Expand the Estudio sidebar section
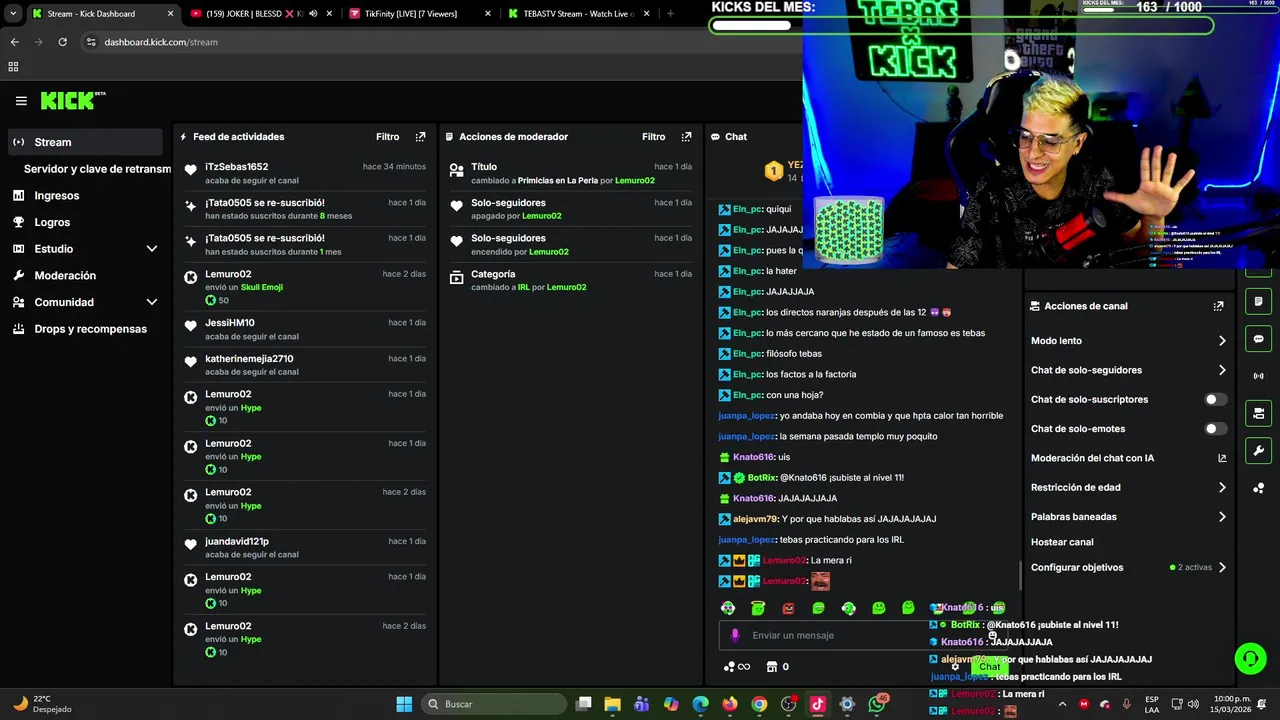The height and width of the screenshot is (720, 1280). pos(152,249)
